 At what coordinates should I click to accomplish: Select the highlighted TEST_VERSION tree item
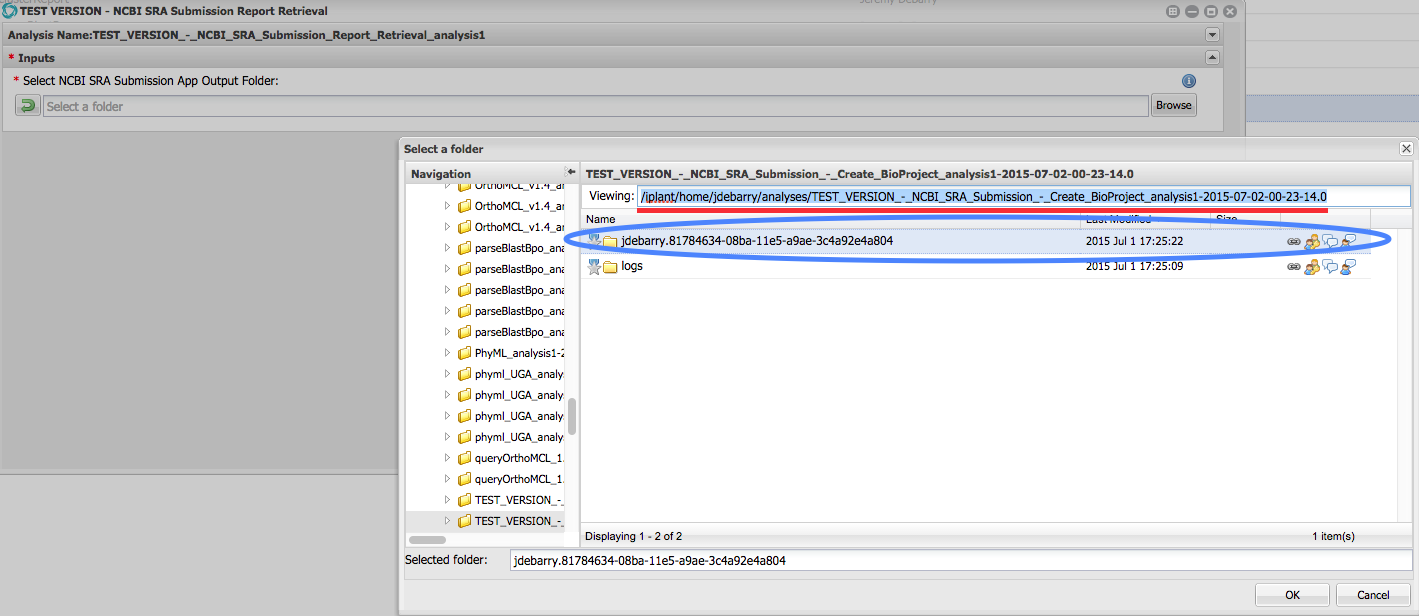[519, 521]
